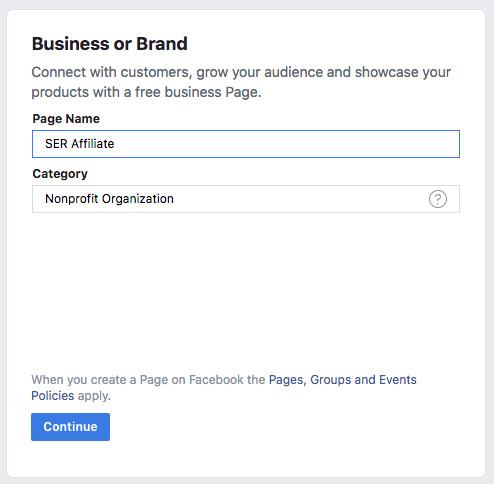Click the word 'Continue' on the blue button

pyautogui.click(x=70, y=427)
